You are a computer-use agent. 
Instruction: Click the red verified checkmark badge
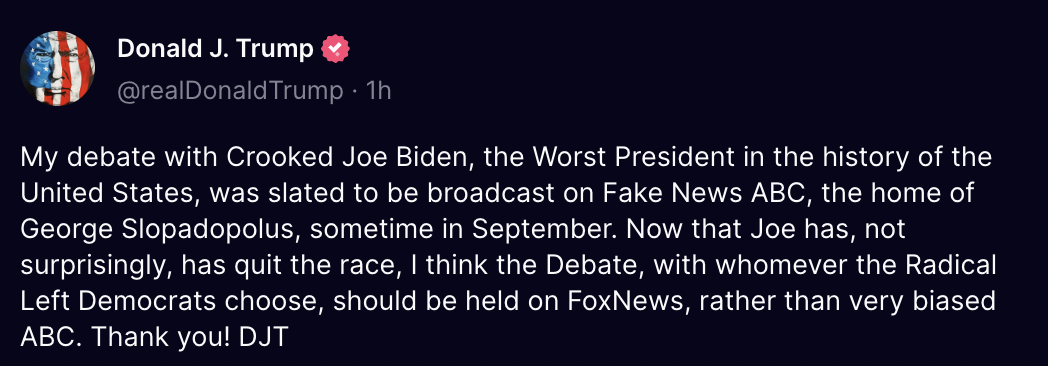[x=336, y=49]
